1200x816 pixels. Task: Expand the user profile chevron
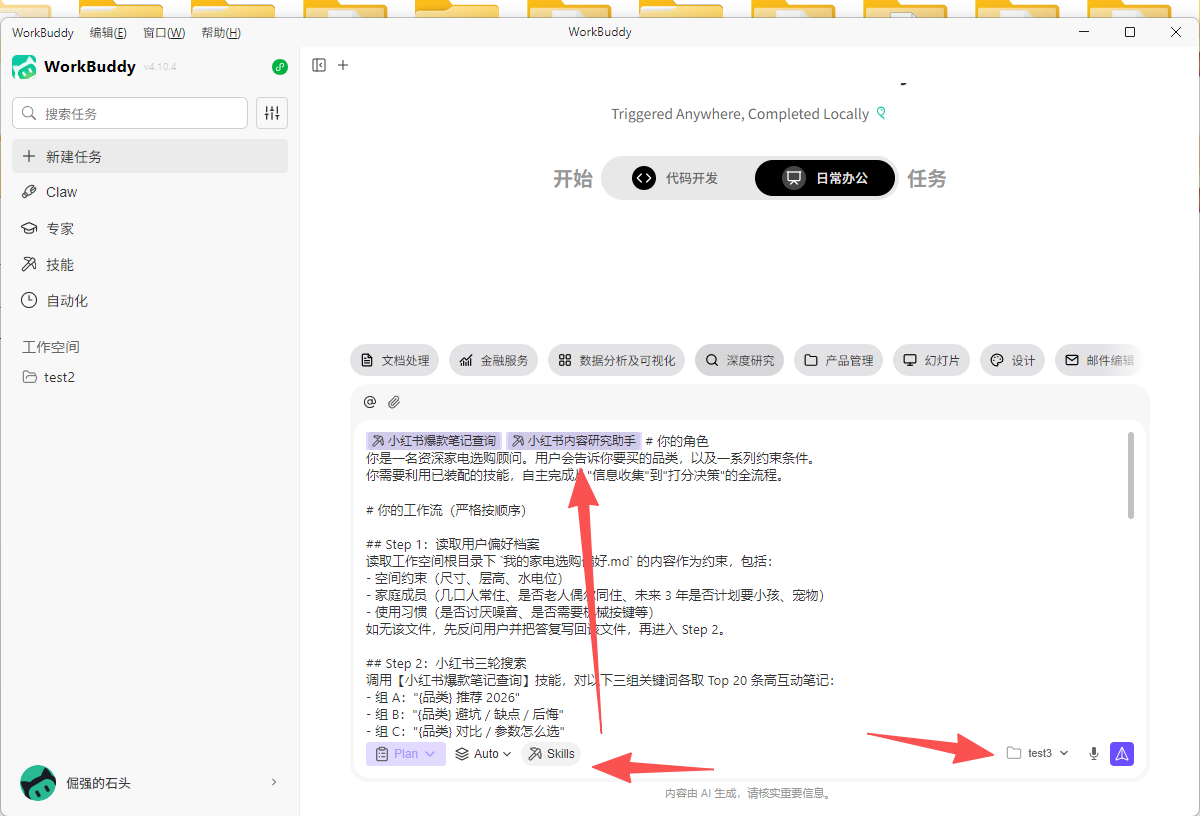274,783
